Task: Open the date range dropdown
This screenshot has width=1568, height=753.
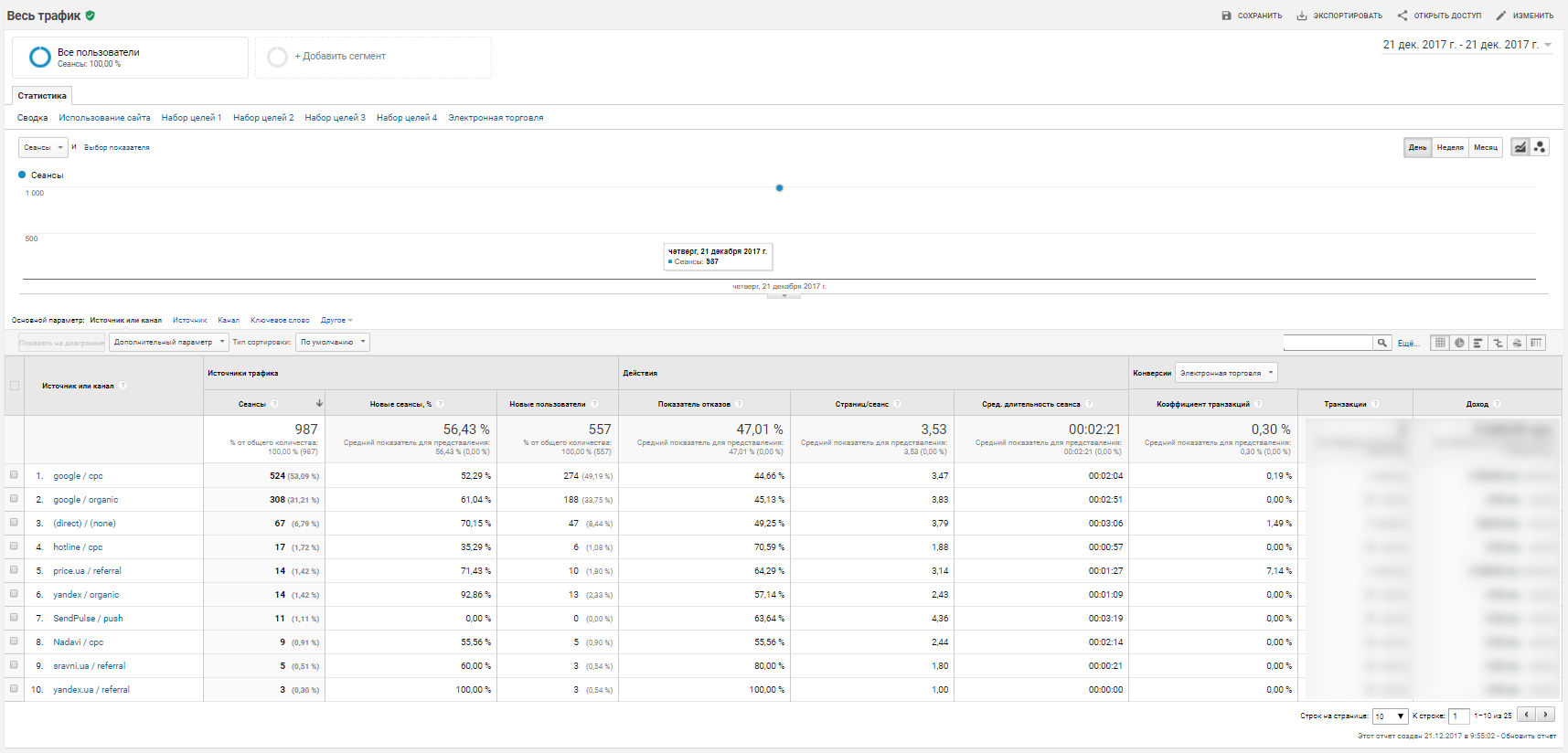Action: tap(1467, 45)
